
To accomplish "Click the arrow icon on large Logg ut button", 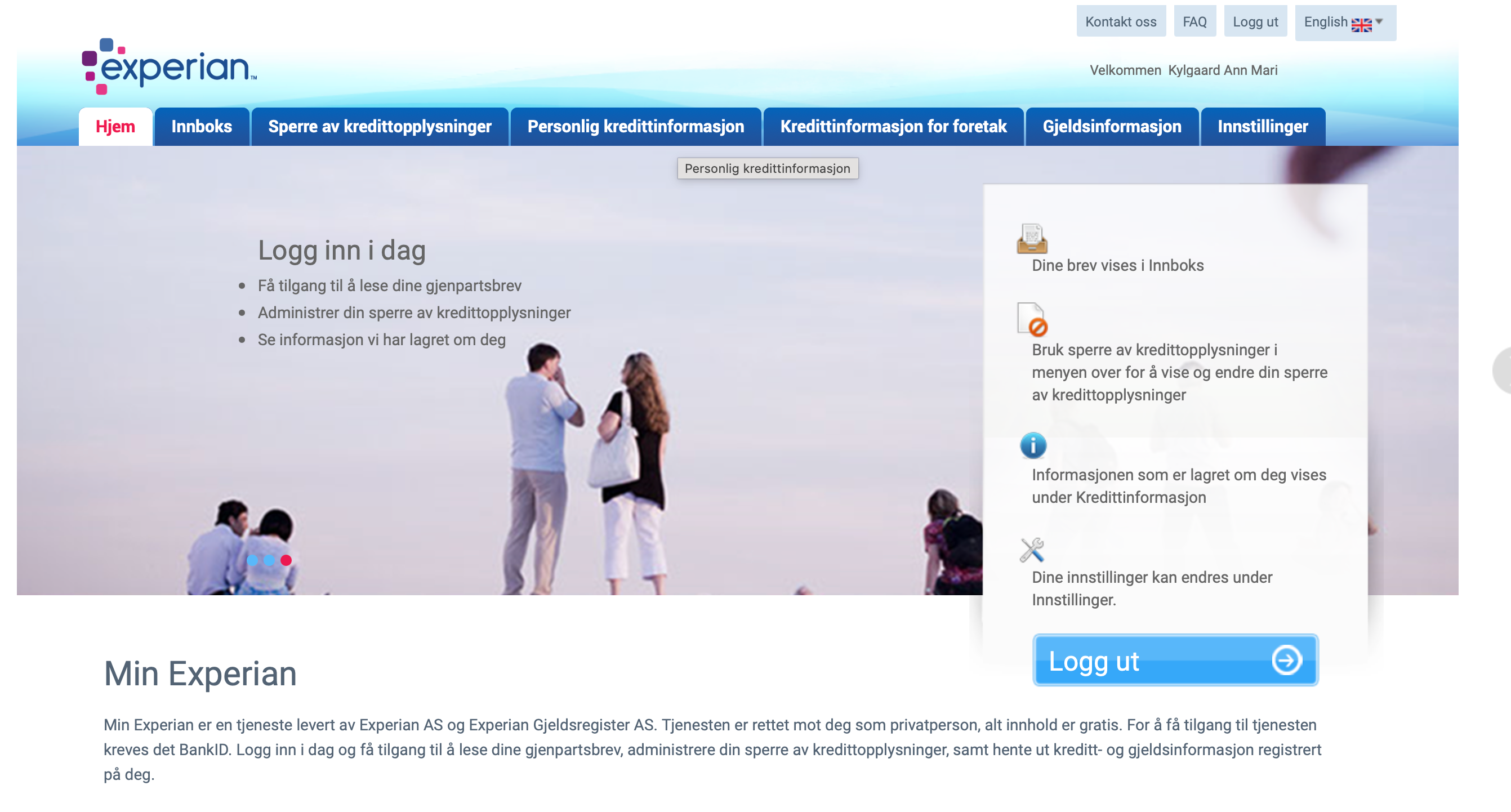I will coord(1286,660).
